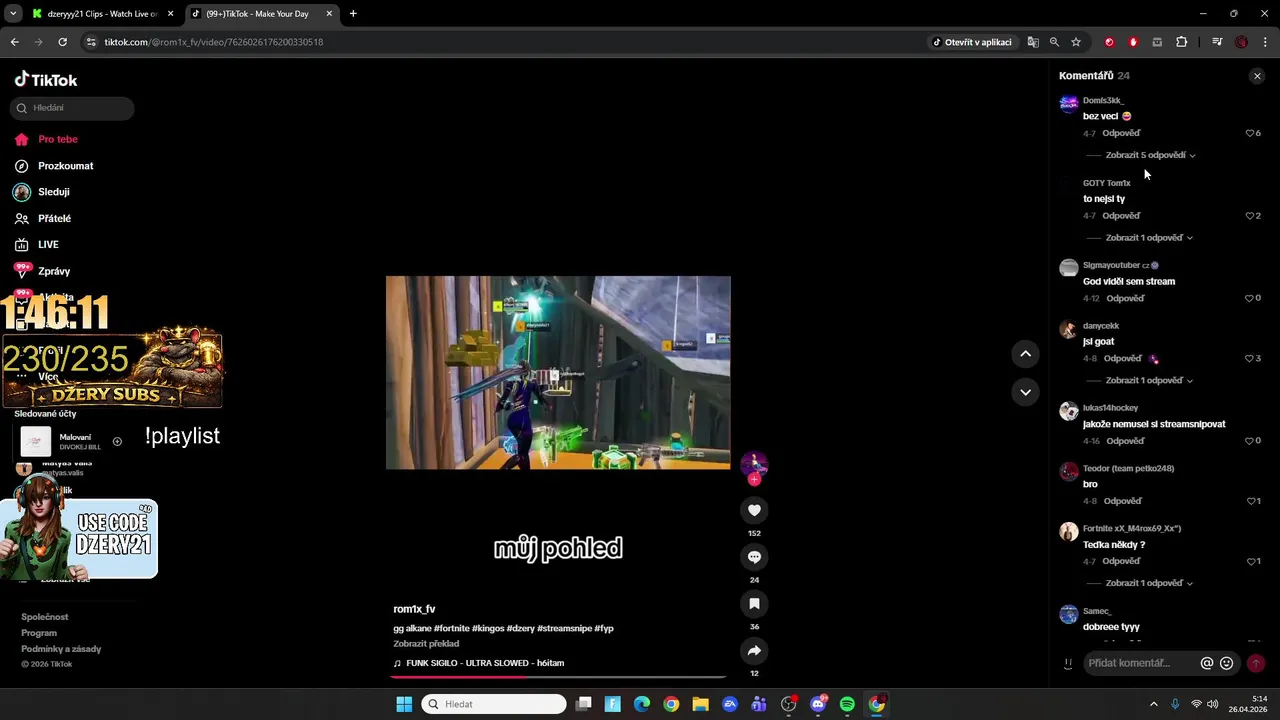Image resolution: width=1280 pixels, height=720 pixels.
Task: Go to next video with down arrow
Action: pos(1025,392)
